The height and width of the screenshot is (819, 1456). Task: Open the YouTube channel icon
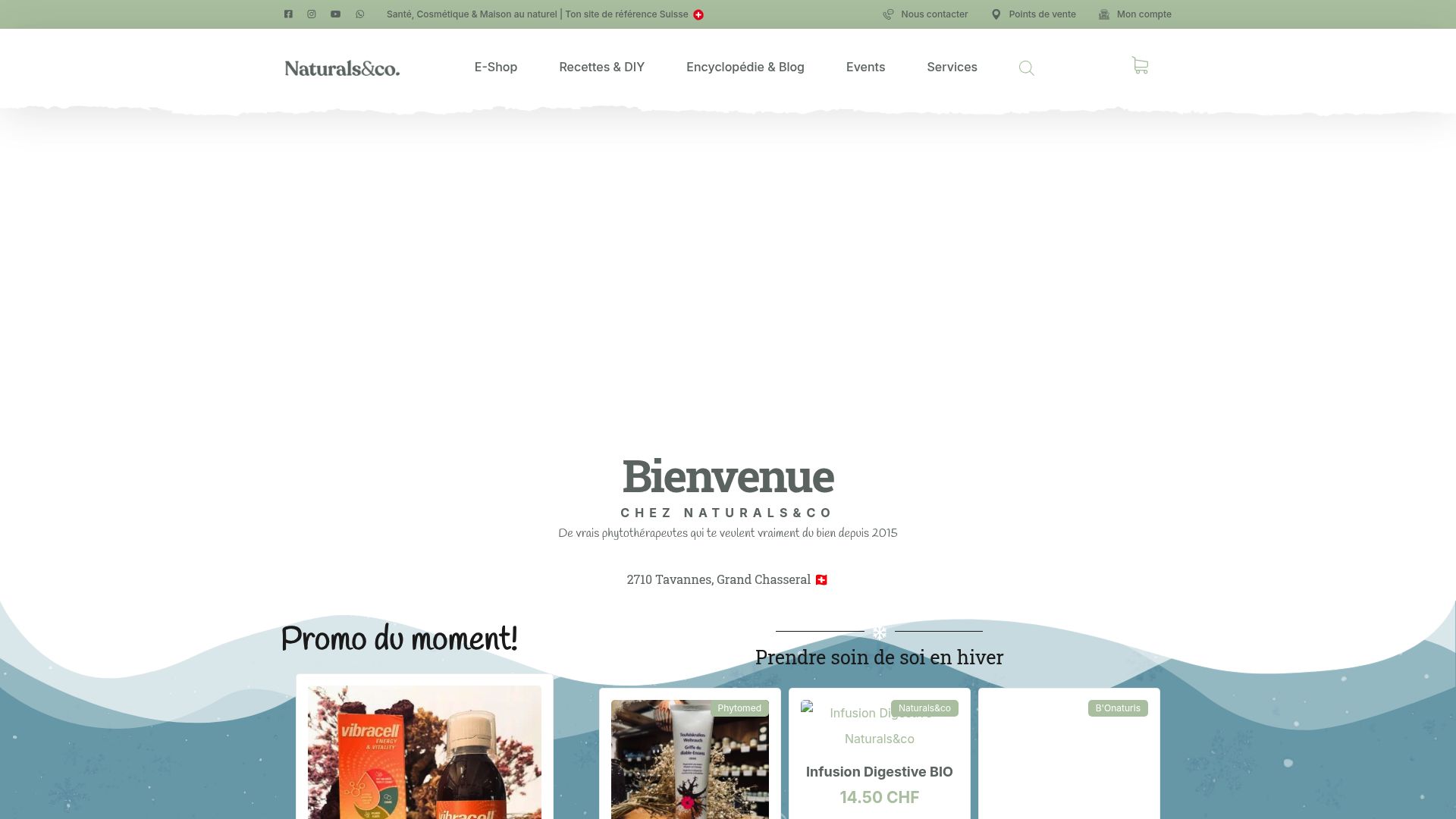335,14
